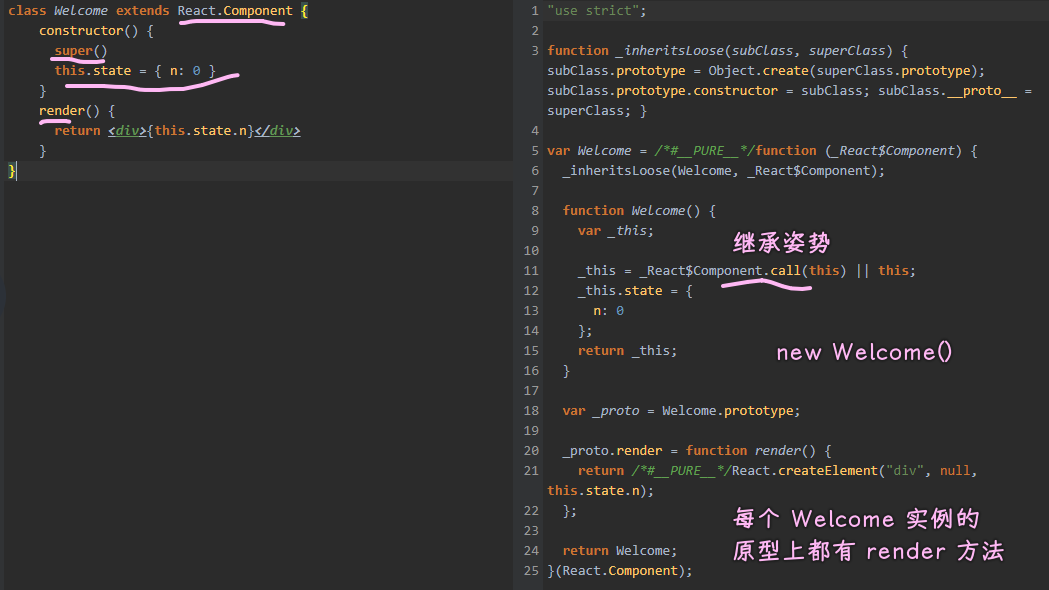Image resolution: width=1049 pixels, height=590 pixels.
Task: Click the pink 'new Welcome()' annotation
Action: [x=864, y=352]
